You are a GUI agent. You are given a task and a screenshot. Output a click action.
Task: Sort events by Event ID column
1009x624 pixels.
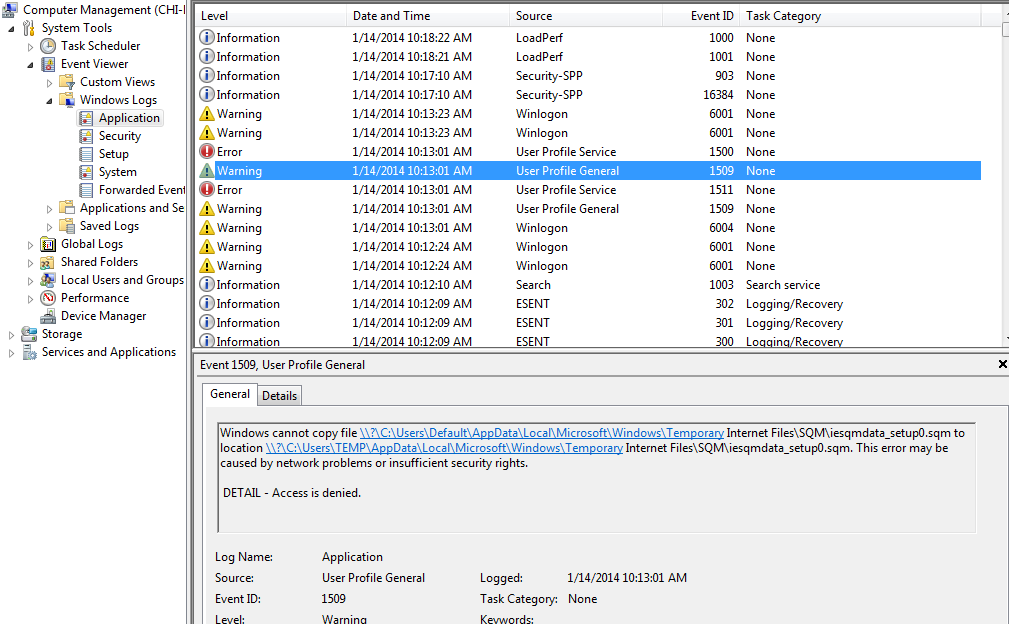pyautogui.click(x=712, y=16)
